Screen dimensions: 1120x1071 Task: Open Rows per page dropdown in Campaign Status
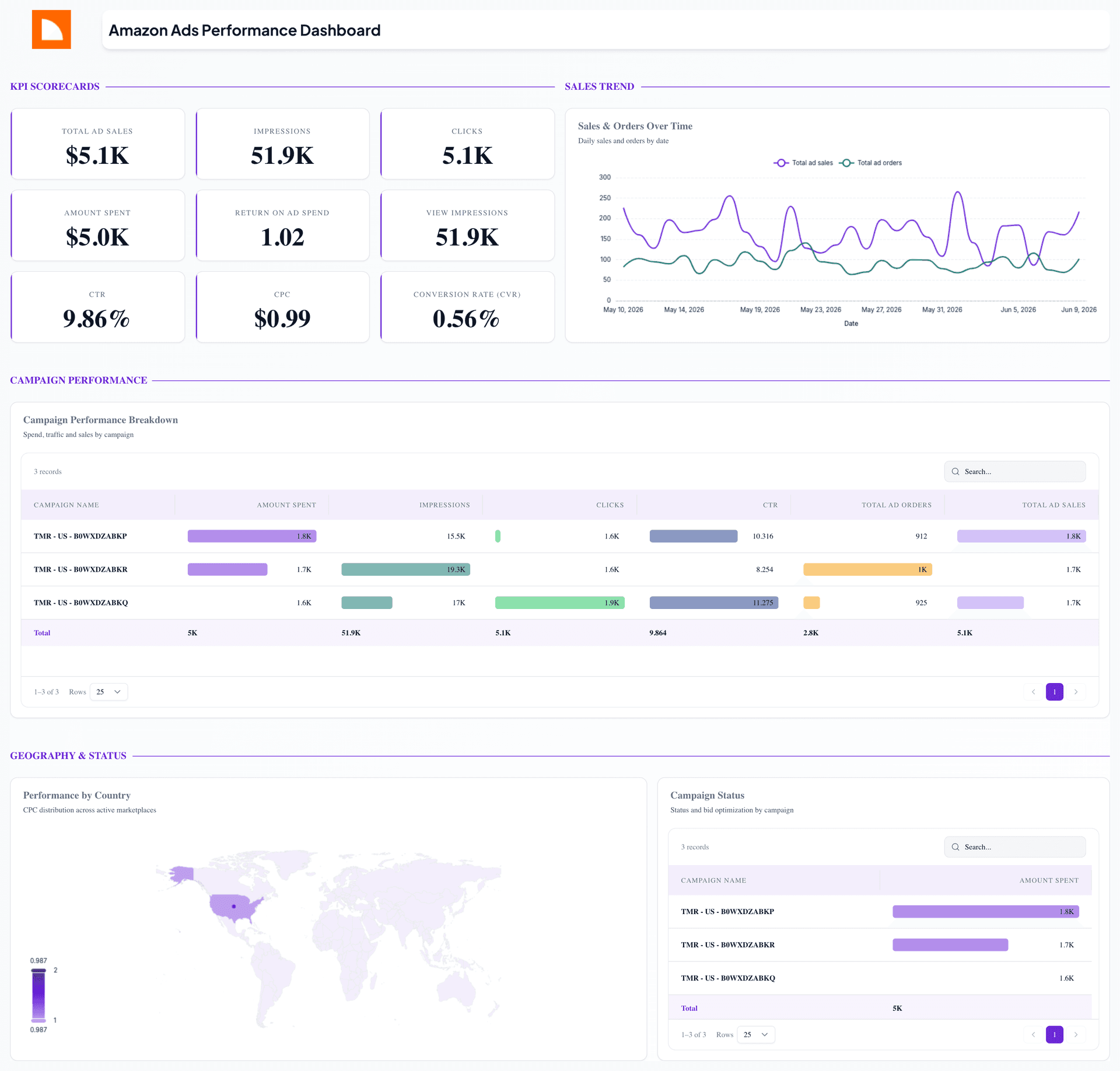pyautogui.click(x=756, y=1035)
